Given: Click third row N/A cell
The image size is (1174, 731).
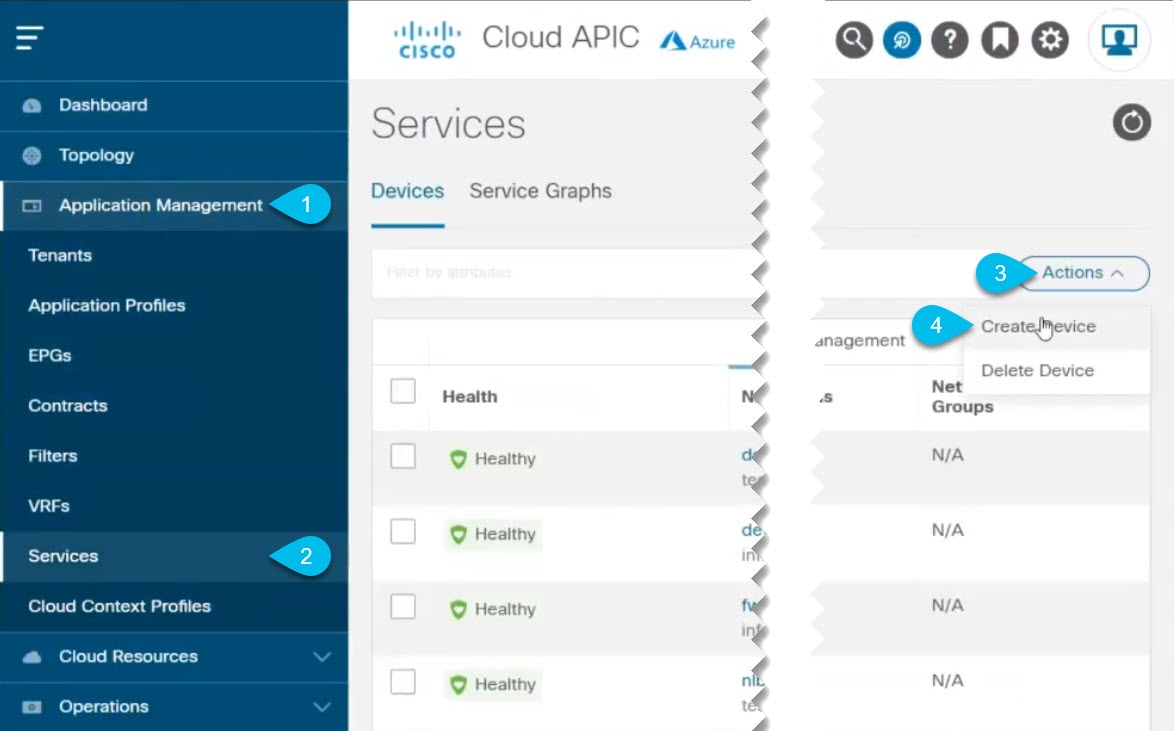Looking at the screenshot, I should [x=947, y=606].
